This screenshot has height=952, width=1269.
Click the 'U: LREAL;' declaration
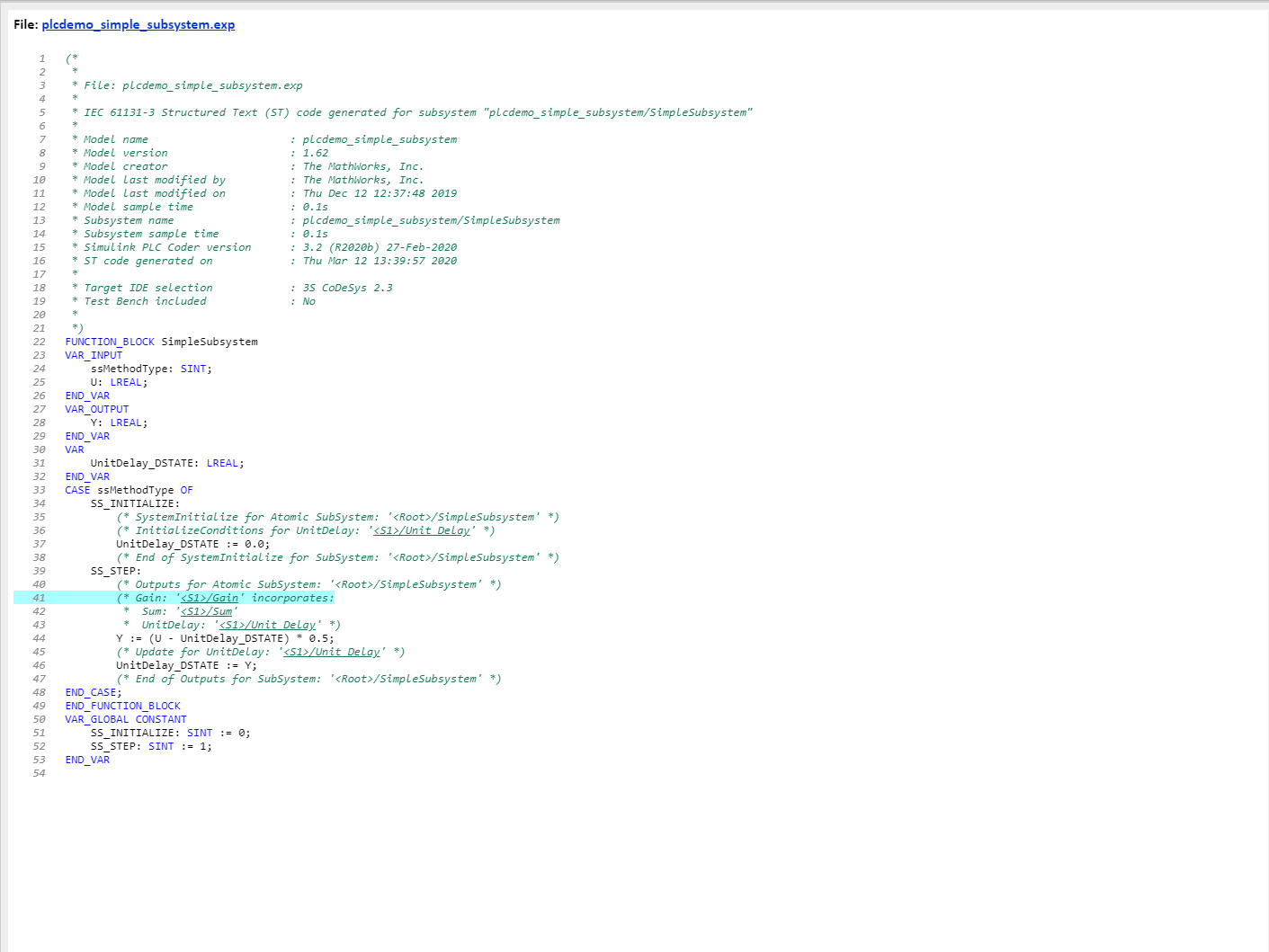[x=119, y=382]
